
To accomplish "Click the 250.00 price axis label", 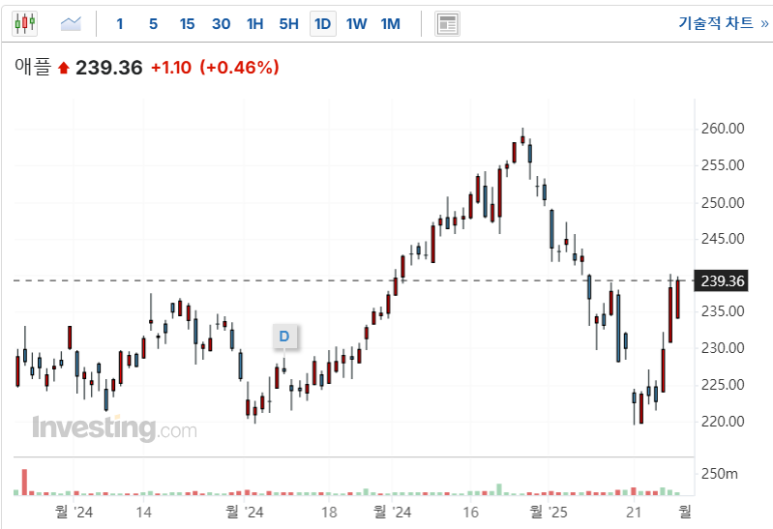I will coord(722,203).
